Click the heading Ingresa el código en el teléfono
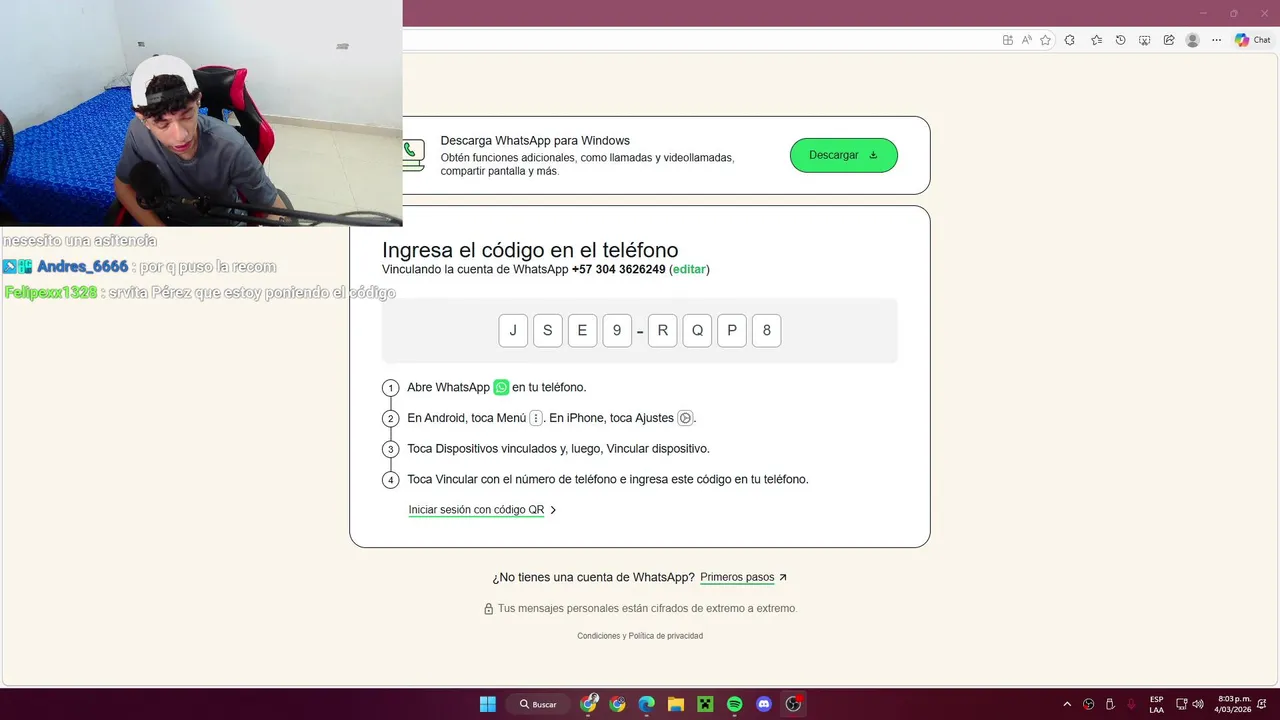 [530, 250]
